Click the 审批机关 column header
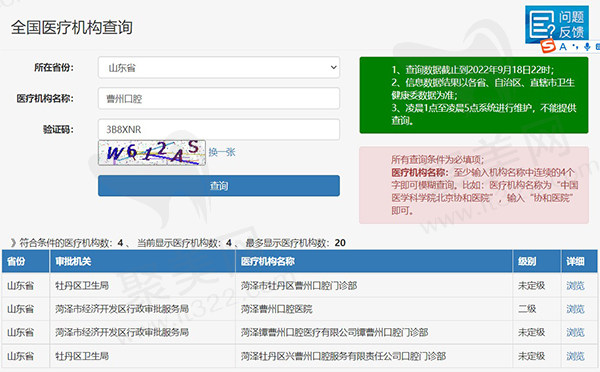The image size is (600, 372). pyautogui.click(x=142, y=261)
